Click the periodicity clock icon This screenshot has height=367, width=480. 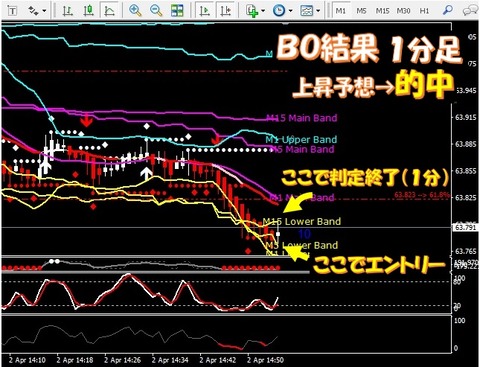(279, 11)
